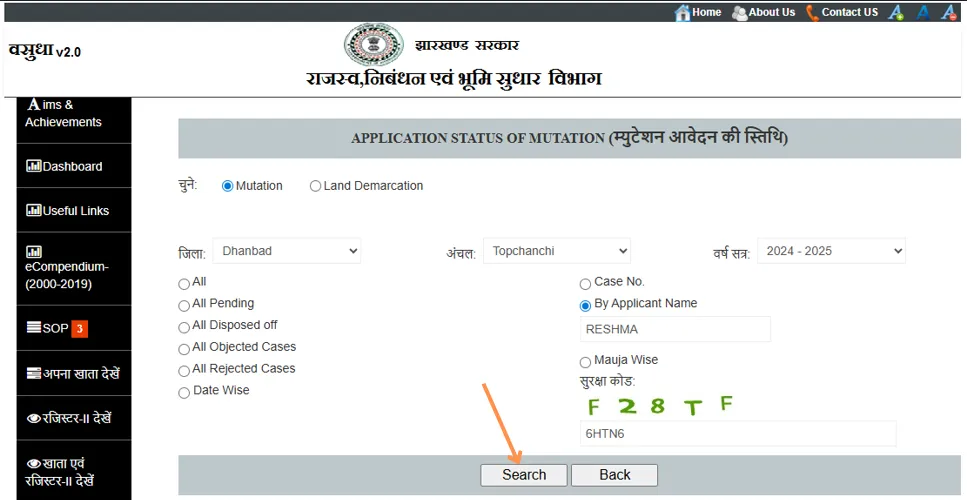Go to the Home link

point(707,12)
